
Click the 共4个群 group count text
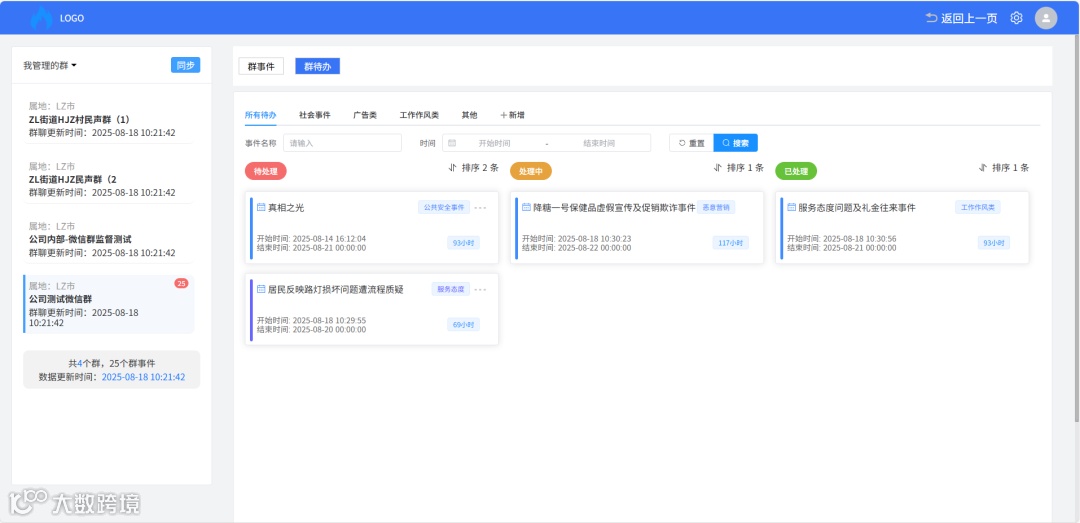(x=86, y=363)
